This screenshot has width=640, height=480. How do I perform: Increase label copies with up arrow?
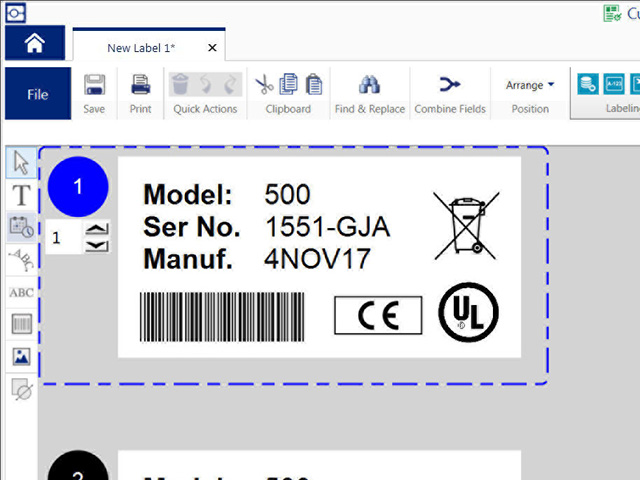coord(97,229)
